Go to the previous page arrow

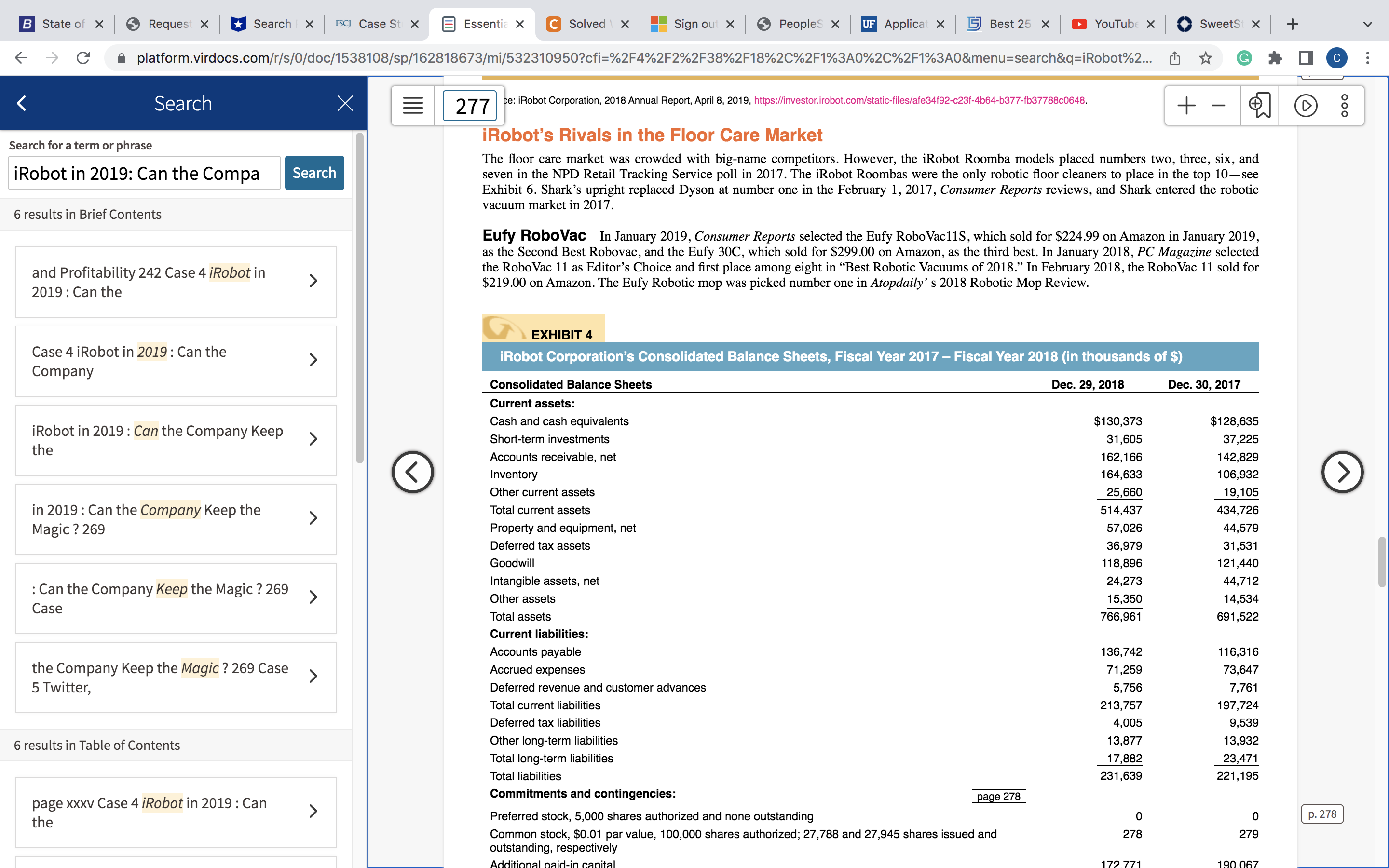point(413,472)
